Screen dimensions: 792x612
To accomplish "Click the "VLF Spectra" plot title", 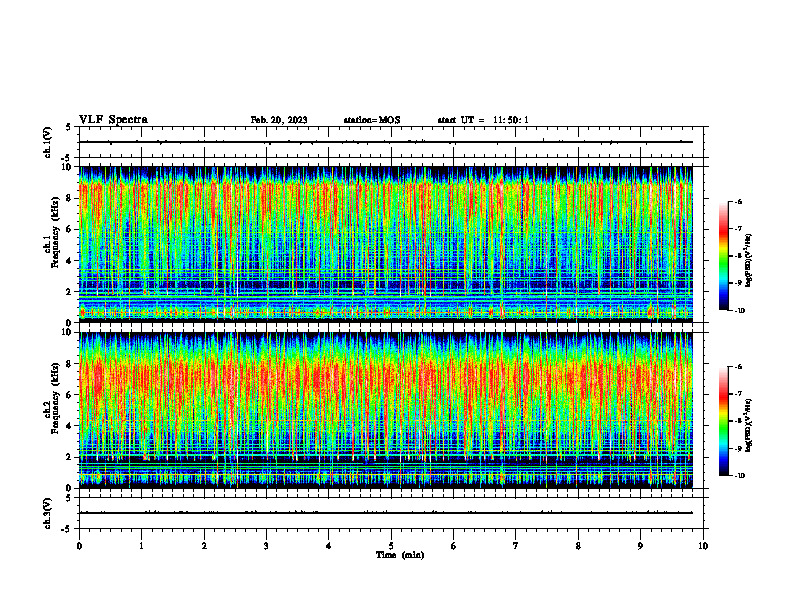I will tap(113, 120).
